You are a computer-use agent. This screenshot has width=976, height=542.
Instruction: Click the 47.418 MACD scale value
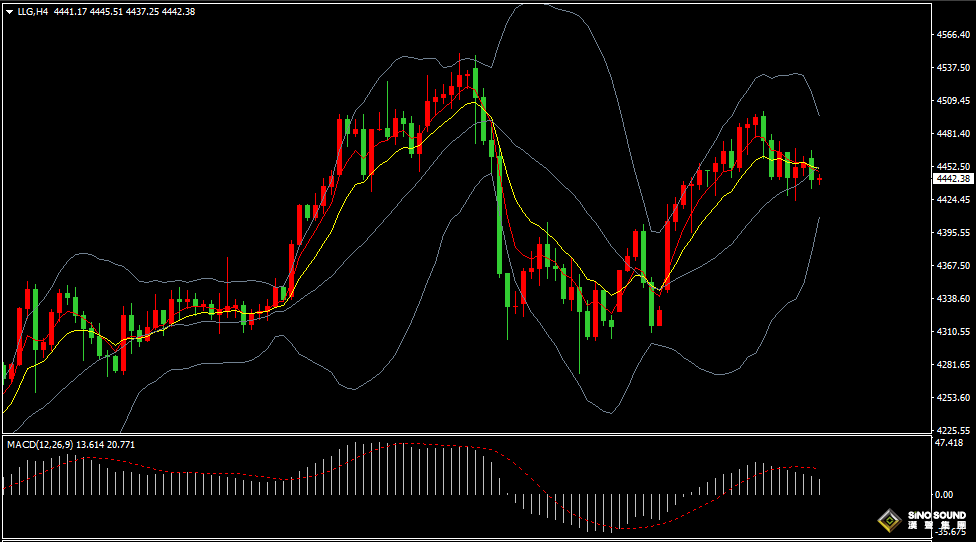pyautogui.click(x=948, y=442)
